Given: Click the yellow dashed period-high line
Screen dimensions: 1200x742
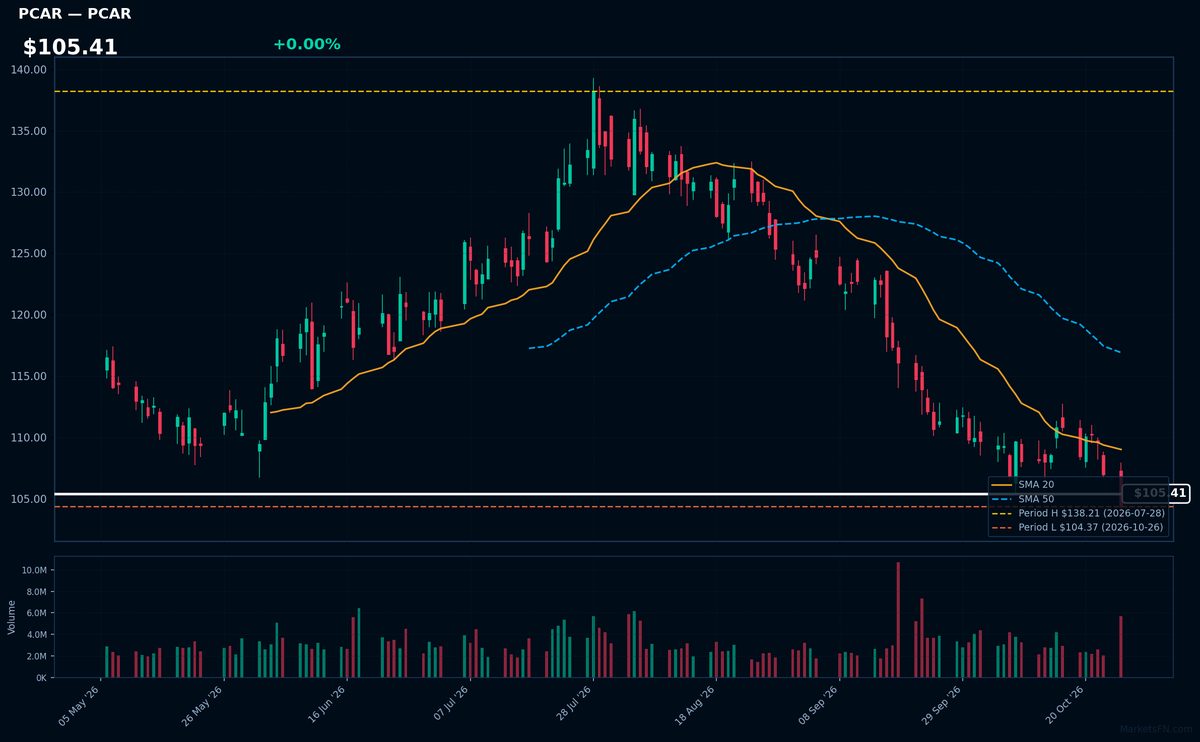Looking at the screenshot, I should pos(613,91).
